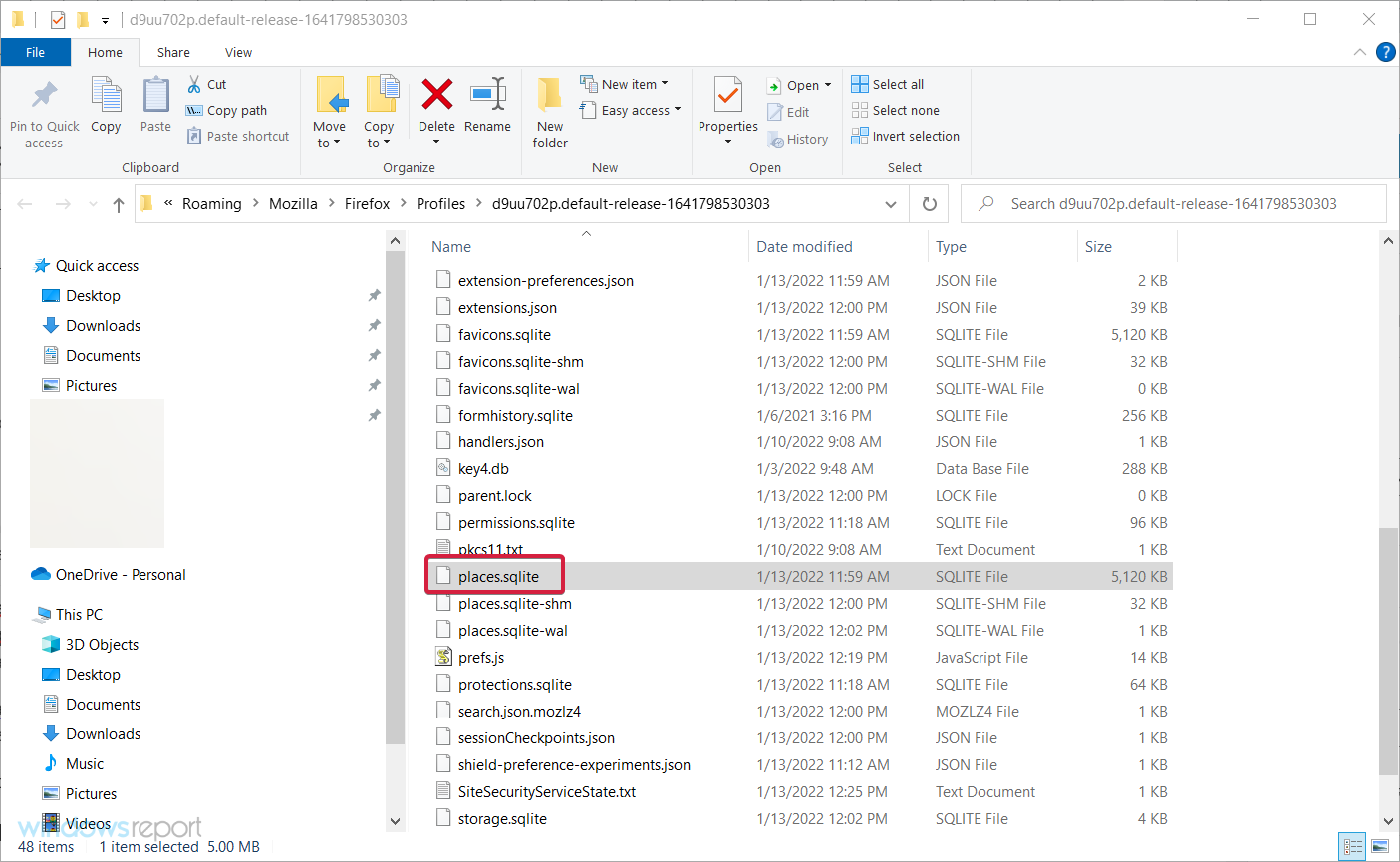Click the Copy ribbon icon

[106, 95]
